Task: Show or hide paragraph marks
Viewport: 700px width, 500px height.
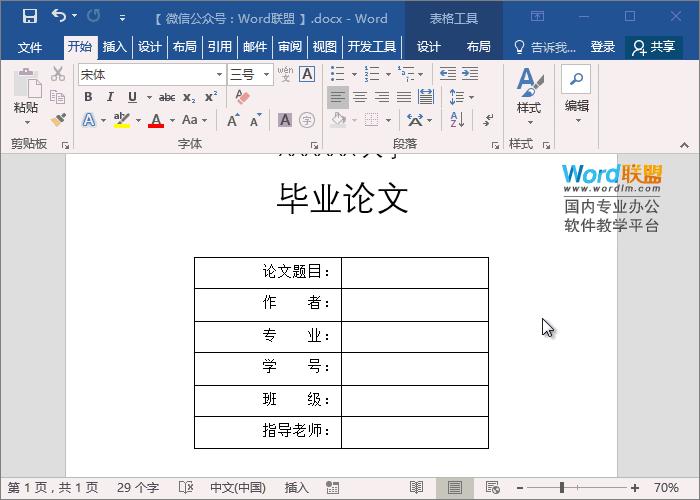Action: 488,120
